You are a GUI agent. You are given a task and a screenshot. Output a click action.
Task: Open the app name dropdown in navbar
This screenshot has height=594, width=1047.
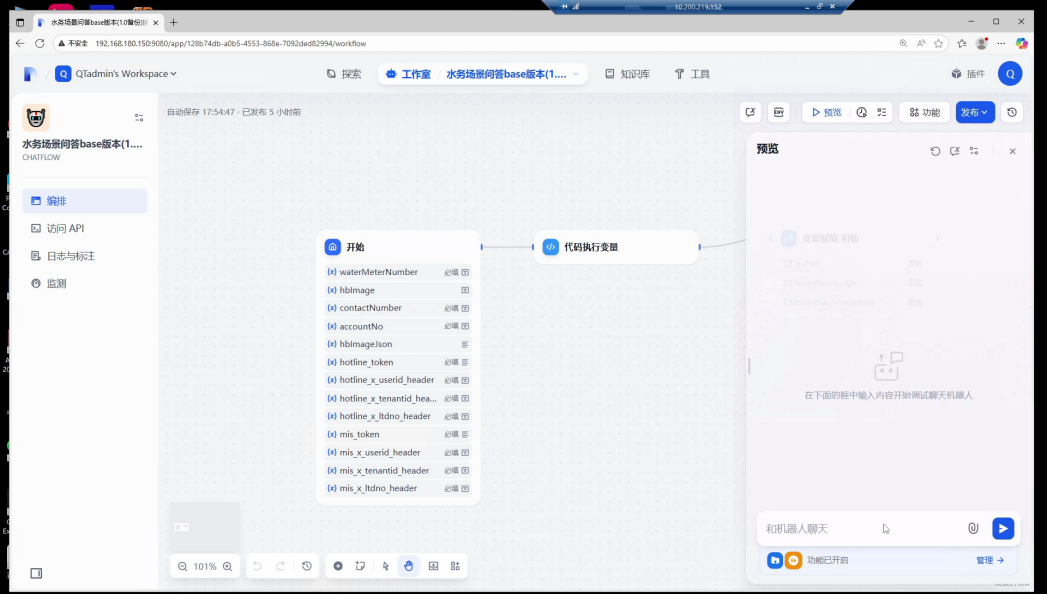click(x=575, y=74)
